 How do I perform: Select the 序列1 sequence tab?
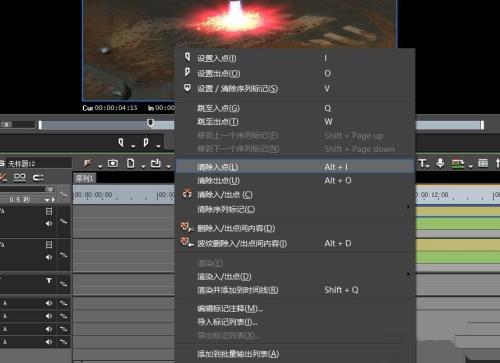84,178
